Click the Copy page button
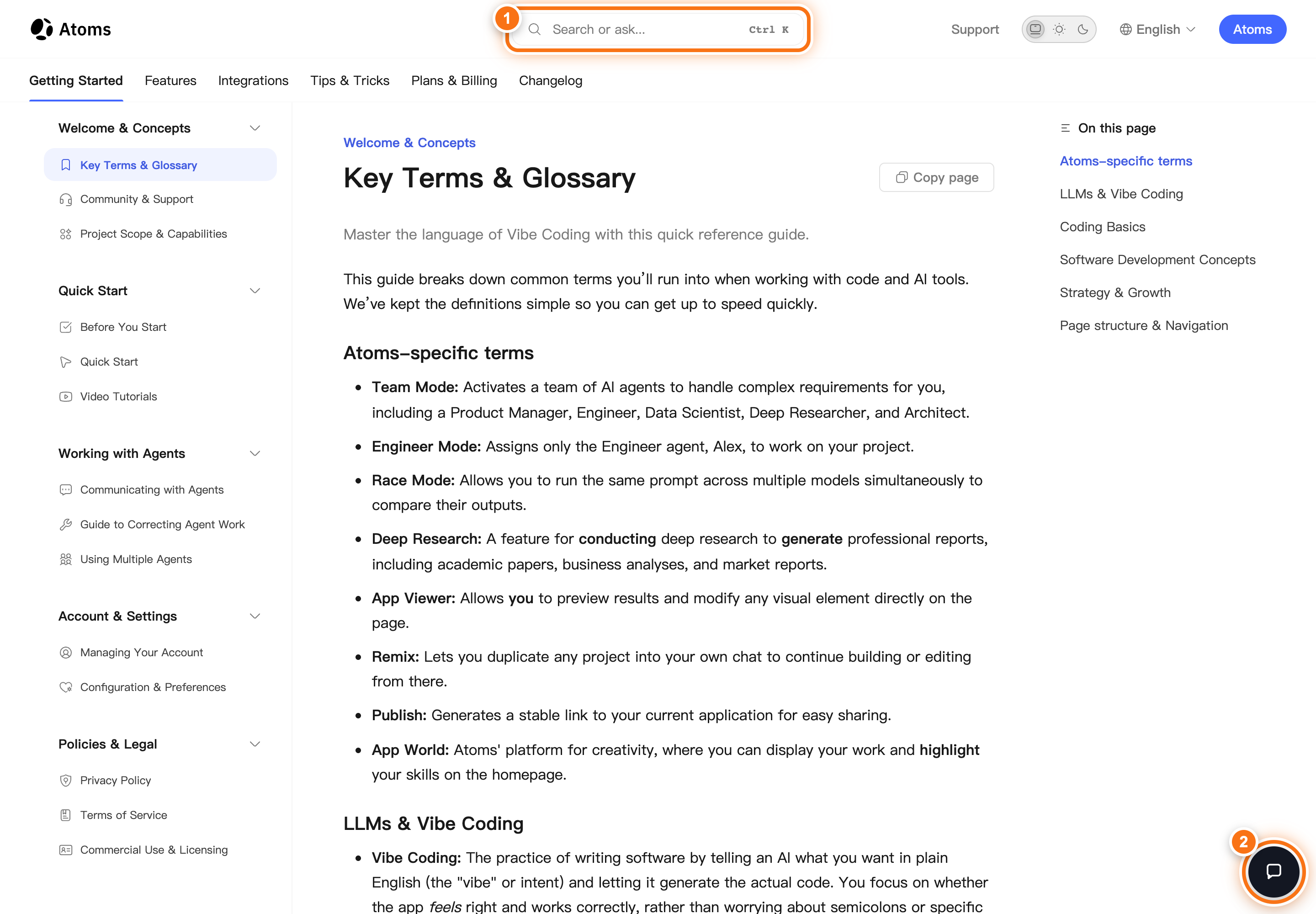Image resolution: width=1316 pixels, height=914 pixels. [x=936, y=177]
